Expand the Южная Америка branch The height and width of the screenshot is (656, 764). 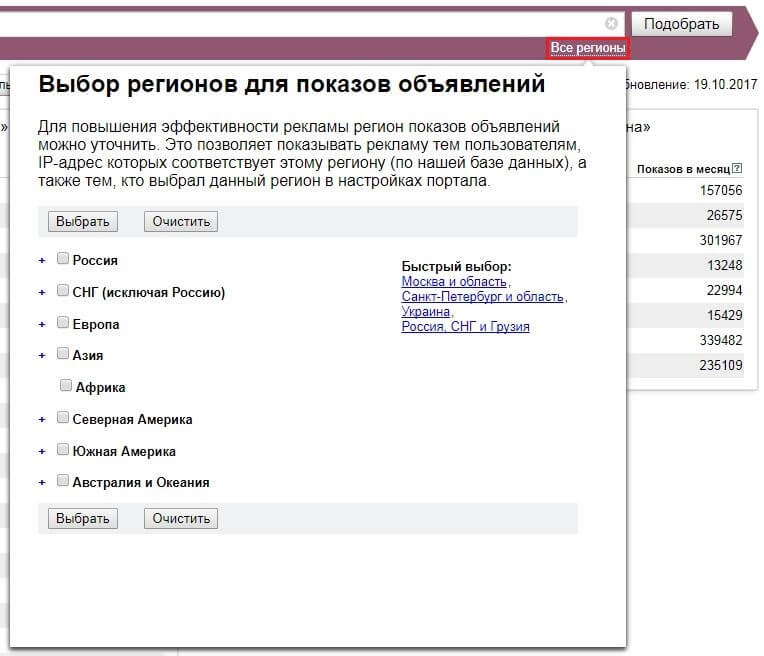point(42,451)
